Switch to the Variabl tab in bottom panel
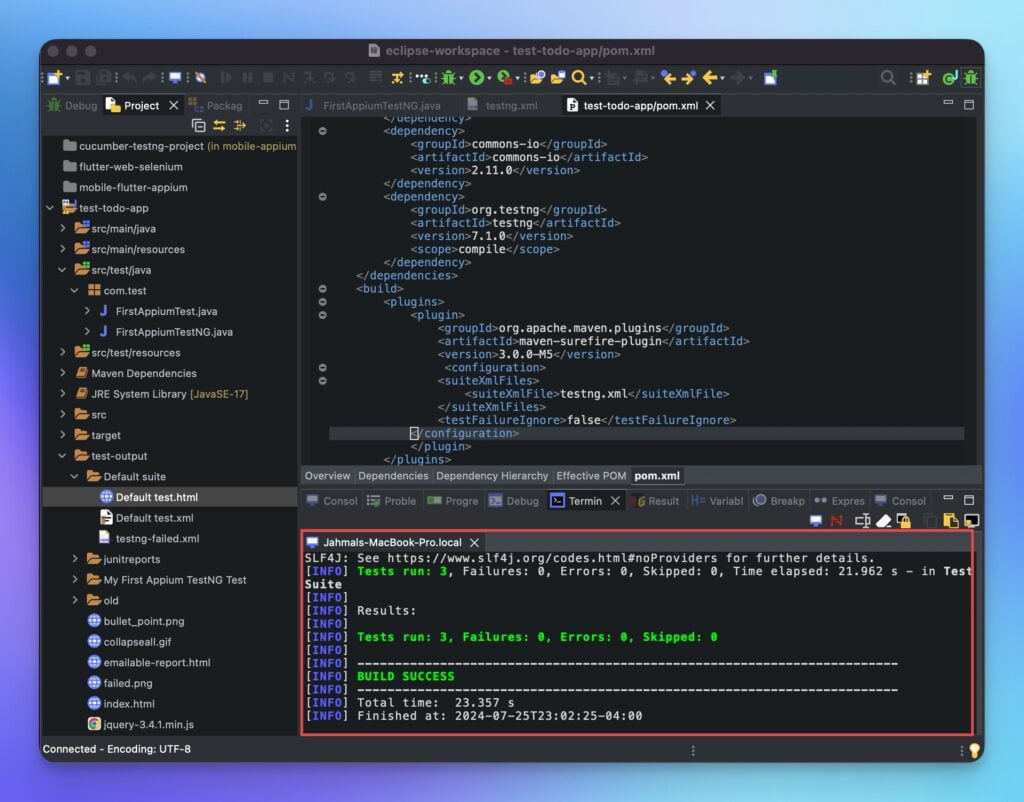The width and height of the screenshot is (1024, 802). click(717, 501)
